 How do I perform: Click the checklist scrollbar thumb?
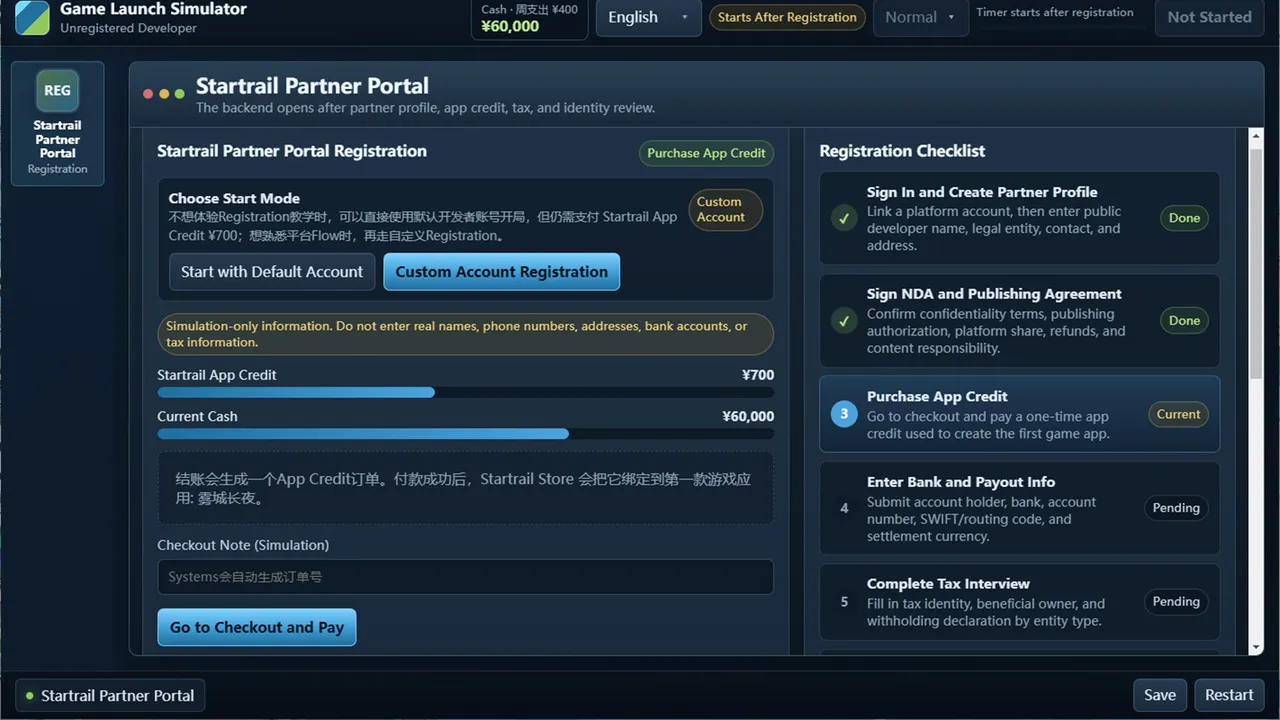[x=1257, y=263]
